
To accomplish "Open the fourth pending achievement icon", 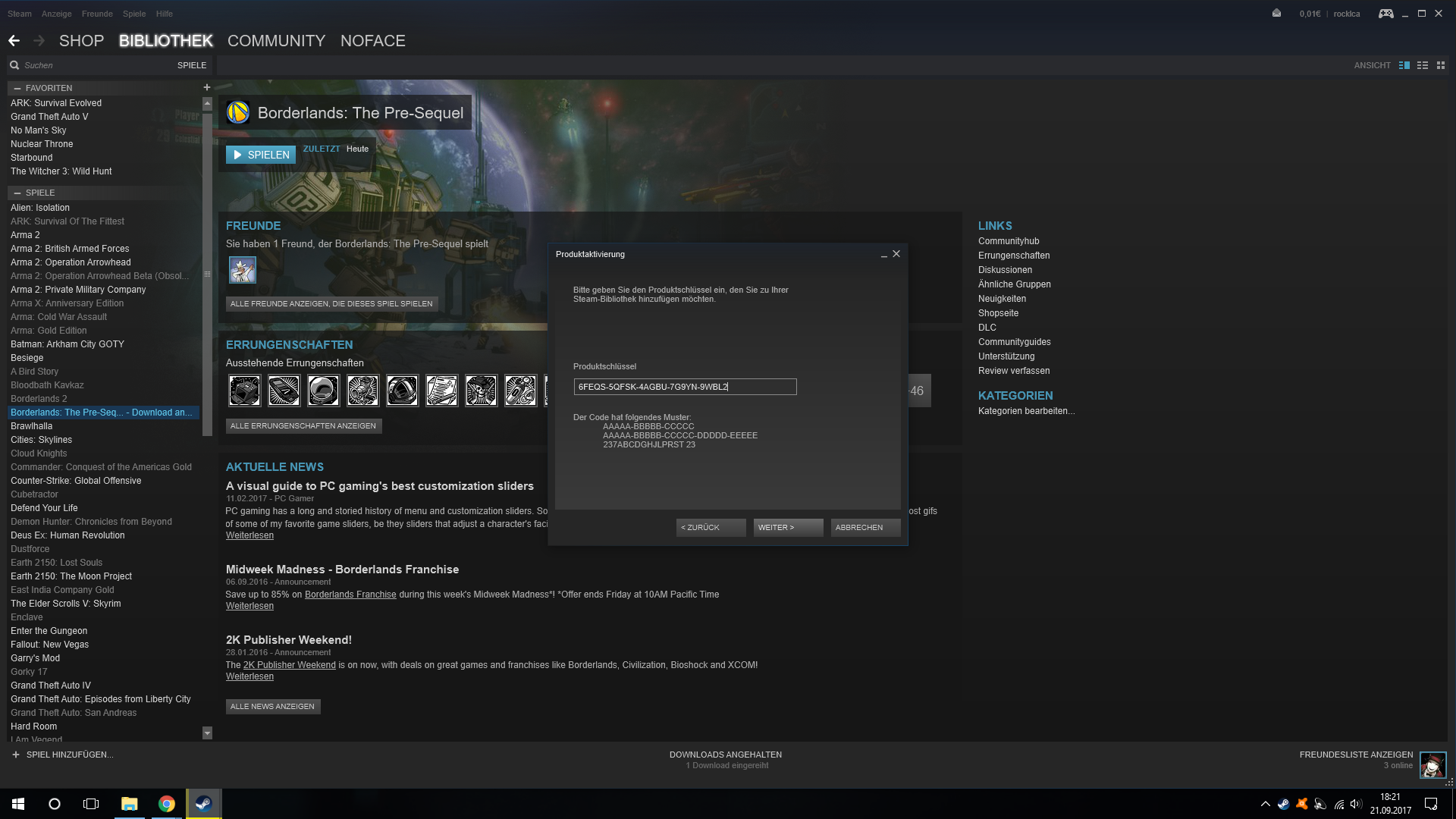I will [362, 391].
